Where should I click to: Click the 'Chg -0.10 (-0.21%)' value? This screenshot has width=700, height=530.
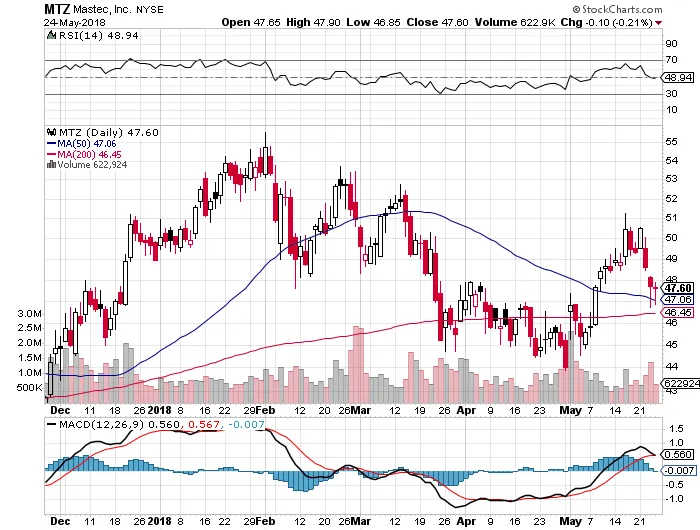click(607, 22)
